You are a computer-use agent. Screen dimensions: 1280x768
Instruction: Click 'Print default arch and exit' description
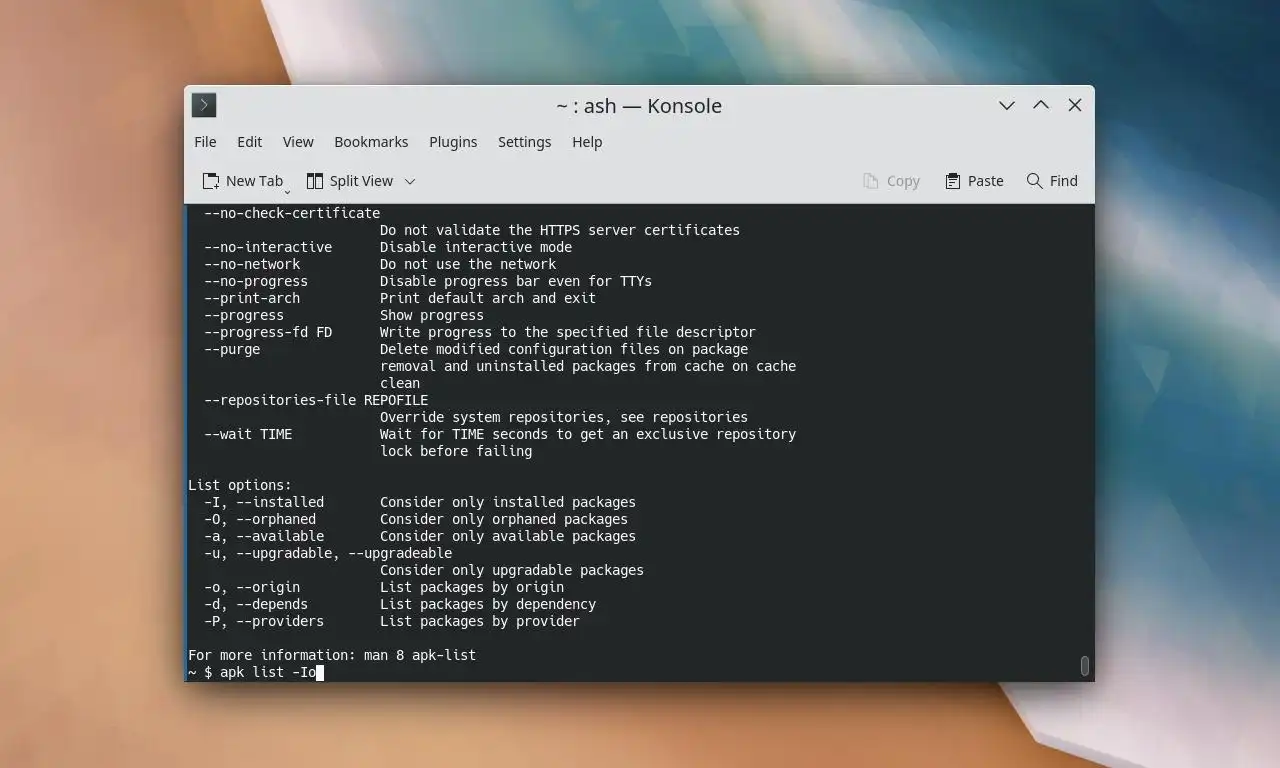click(488, 298)
